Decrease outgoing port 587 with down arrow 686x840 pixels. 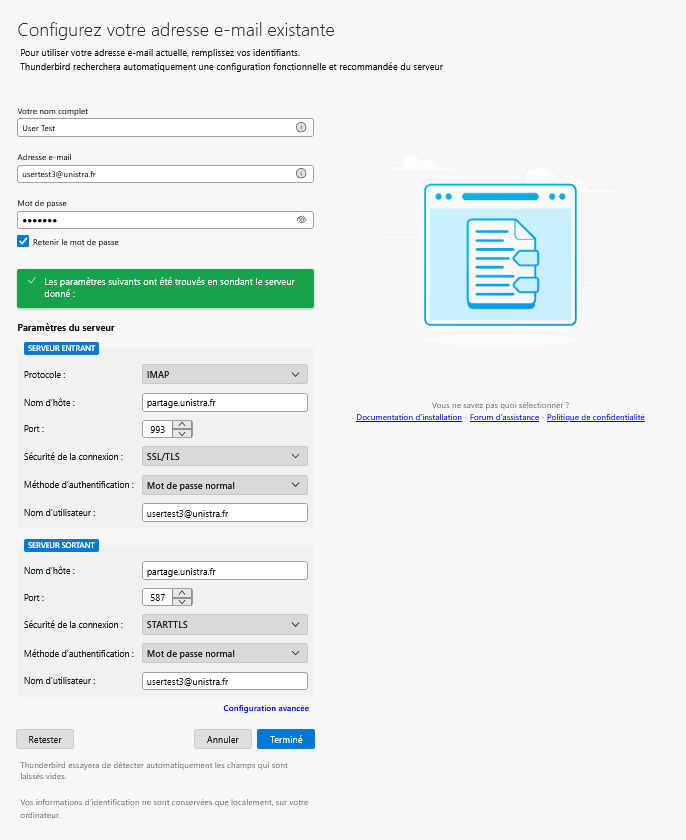pos(182,601)
